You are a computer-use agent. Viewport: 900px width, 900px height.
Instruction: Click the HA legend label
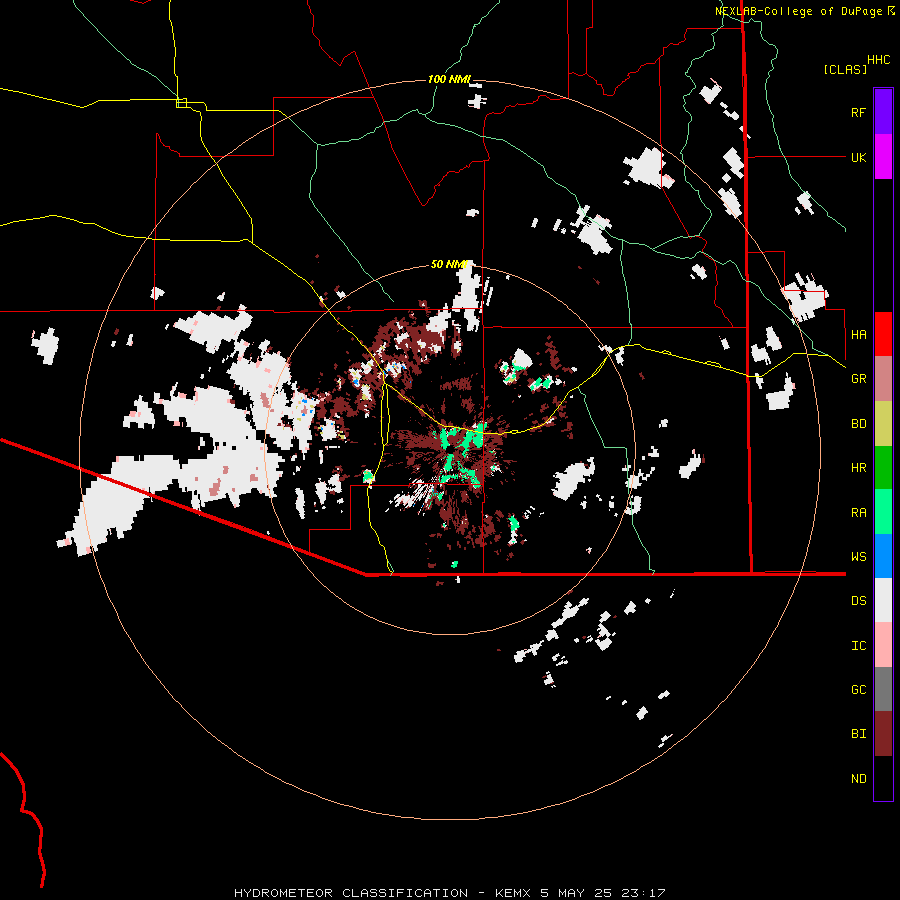coord(858,335)
